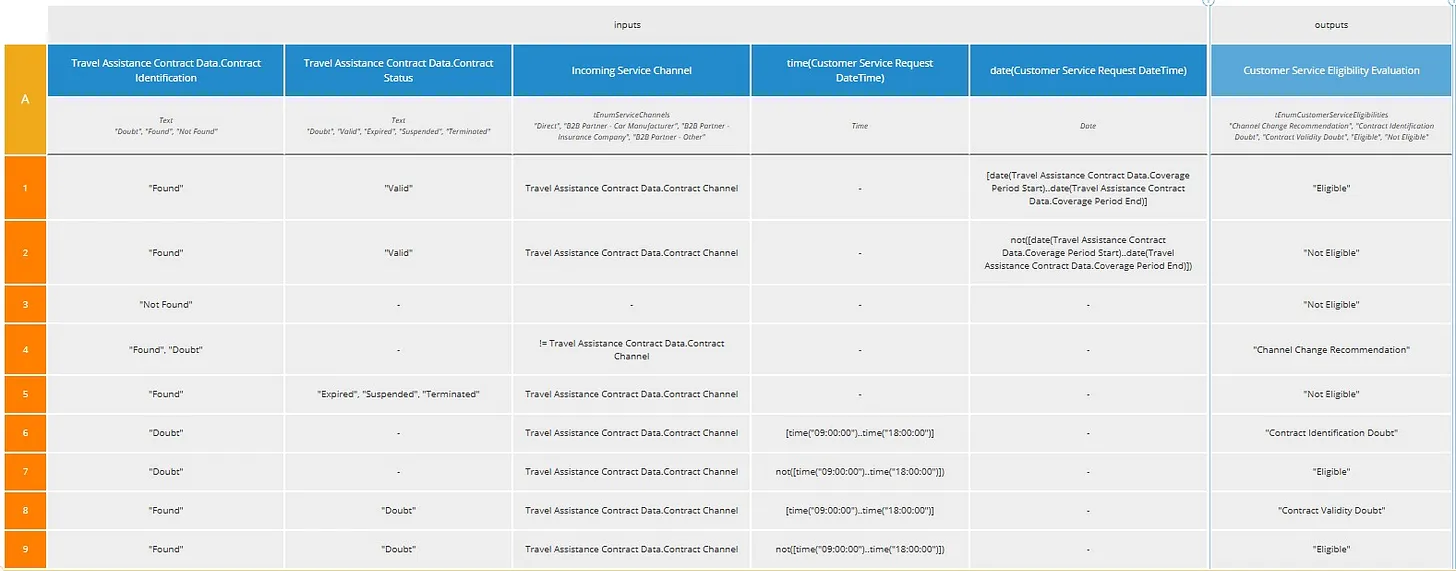Click the Contract Identification column header
The image size is (1456, 571).
coord(166,70)
